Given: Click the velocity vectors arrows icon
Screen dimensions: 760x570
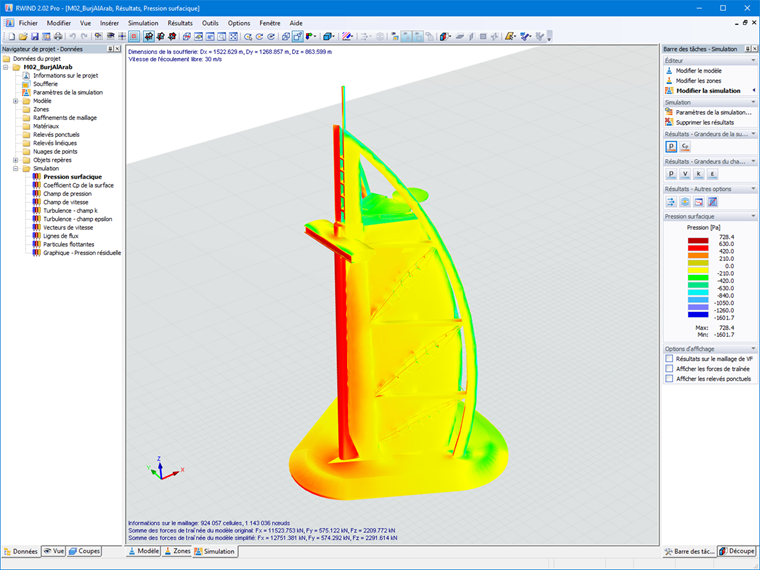Looking at the screenshot, I should click(671, 202).
